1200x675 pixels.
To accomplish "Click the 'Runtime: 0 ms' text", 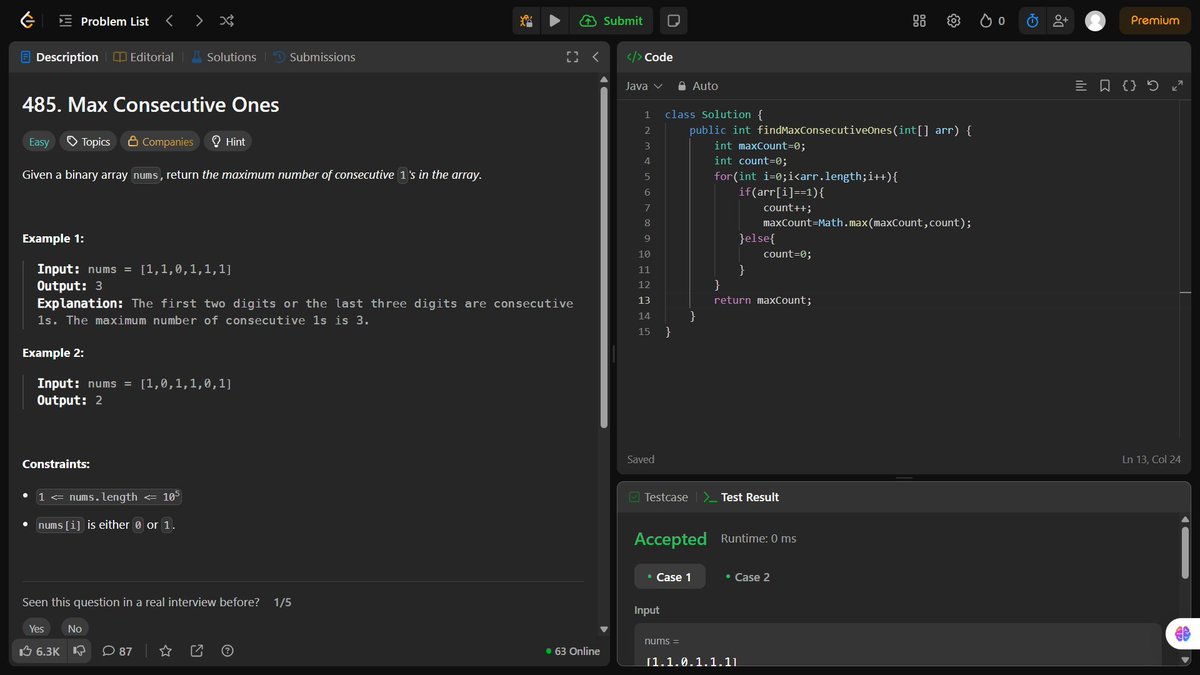I will [758, 539].
